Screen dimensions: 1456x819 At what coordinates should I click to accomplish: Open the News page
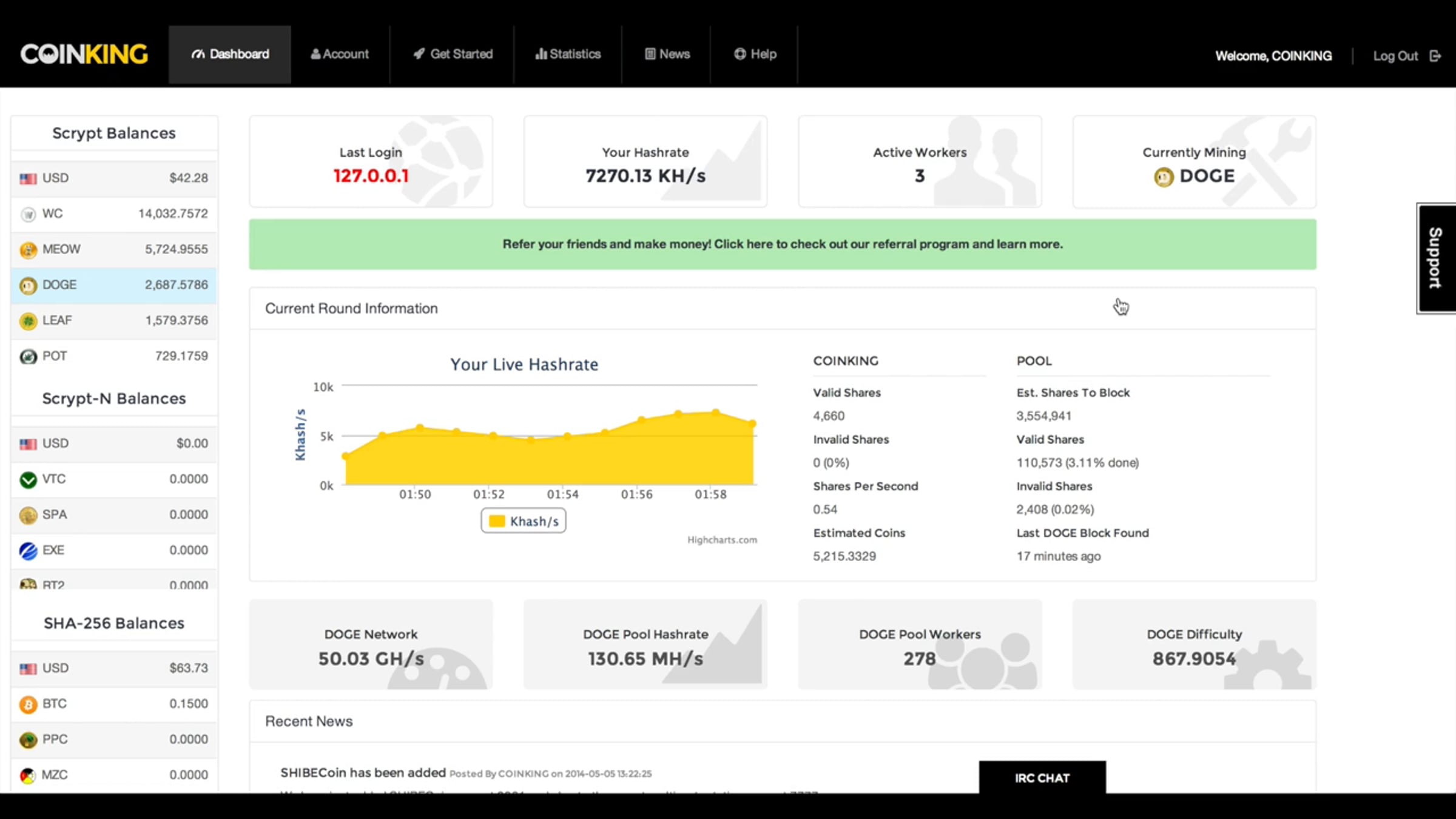[667, 55]
